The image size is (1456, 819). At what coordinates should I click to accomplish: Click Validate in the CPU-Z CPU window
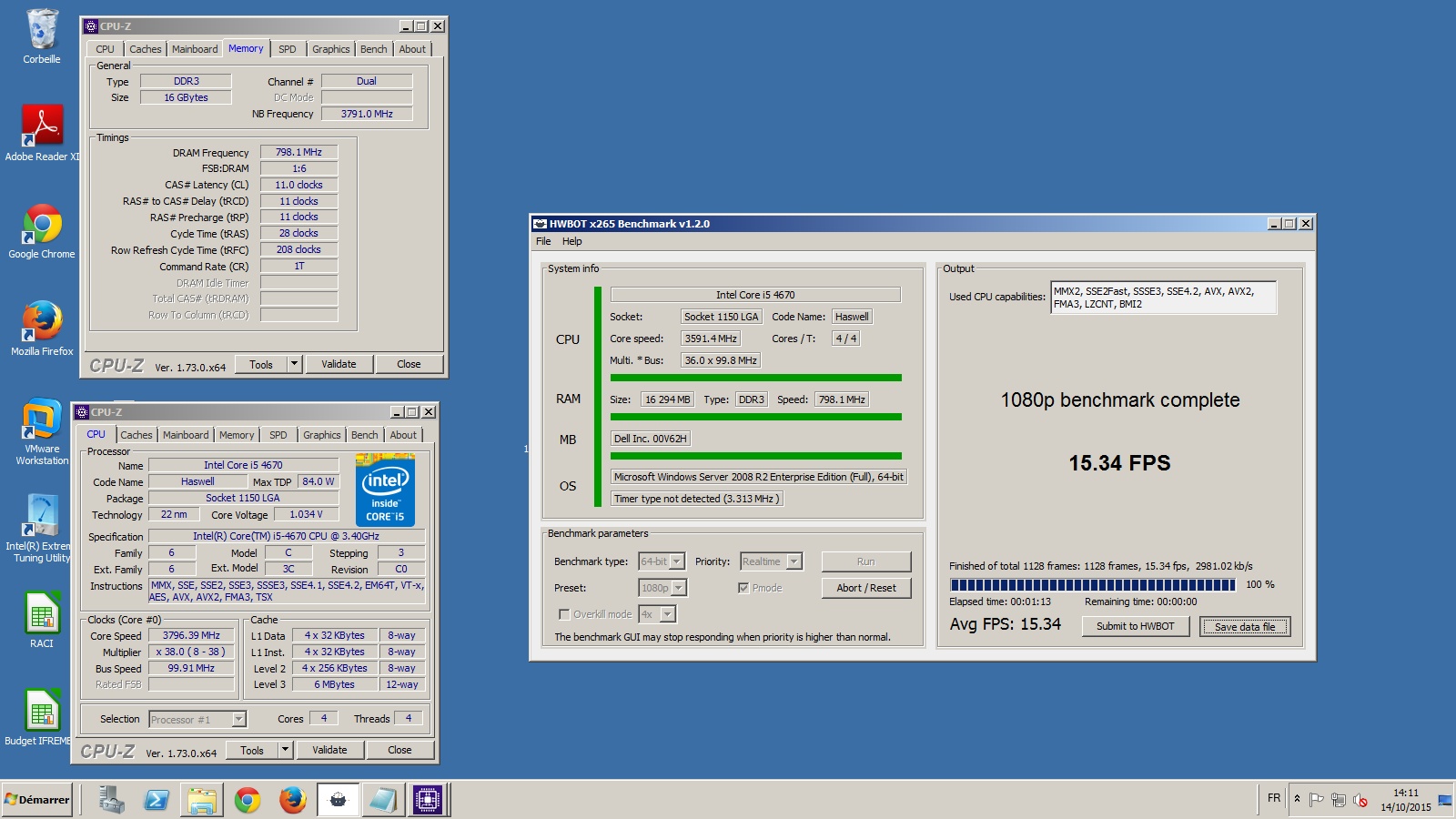(x=329, y=751)
